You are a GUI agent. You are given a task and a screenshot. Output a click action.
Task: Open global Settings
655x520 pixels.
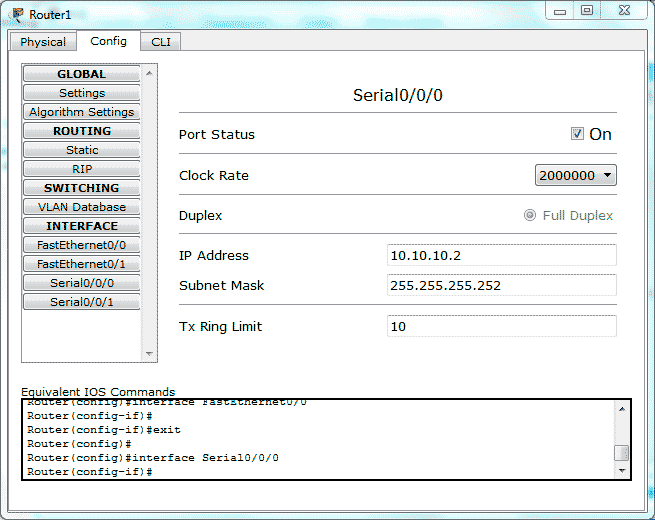tap(82, 93)
